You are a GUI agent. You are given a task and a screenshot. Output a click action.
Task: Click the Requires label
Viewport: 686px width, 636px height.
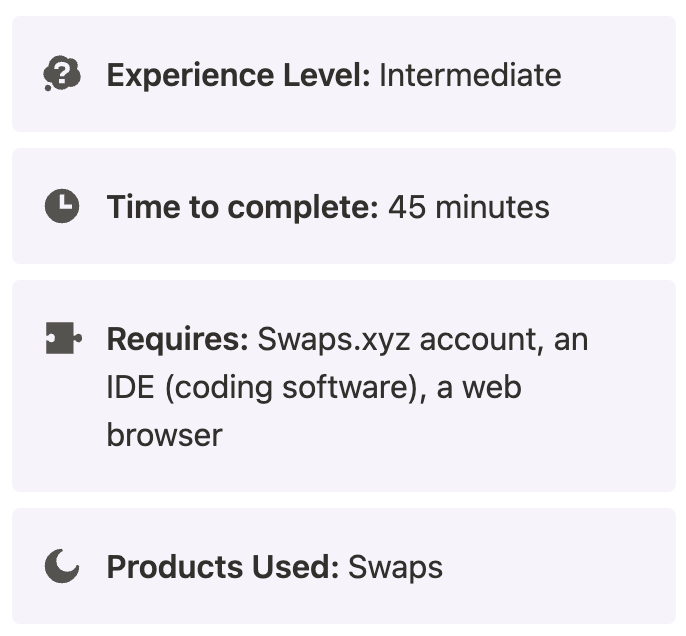(178, 340)
